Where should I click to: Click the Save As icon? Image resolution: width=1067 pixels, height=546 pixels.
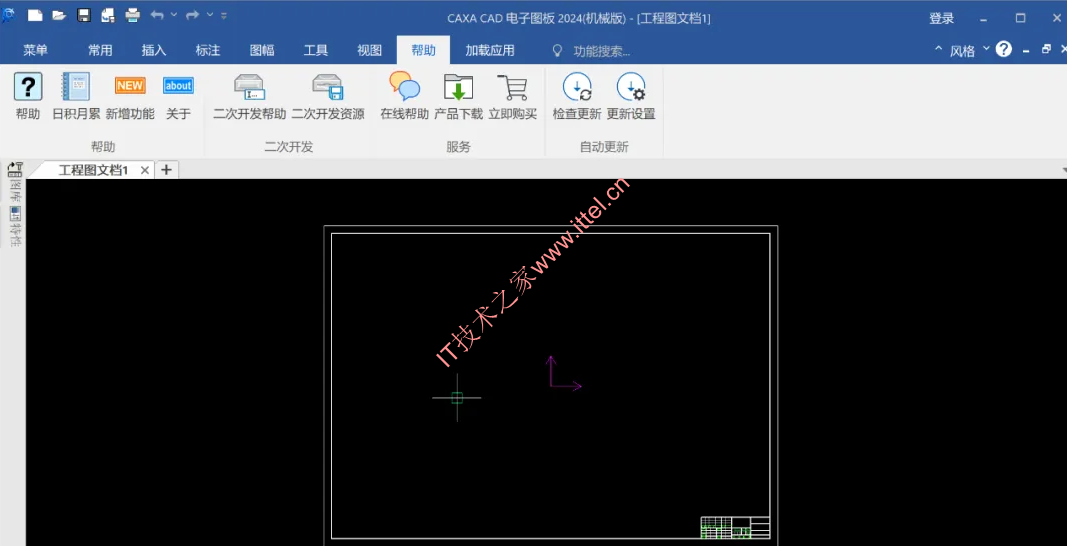[x=108, y=15]
